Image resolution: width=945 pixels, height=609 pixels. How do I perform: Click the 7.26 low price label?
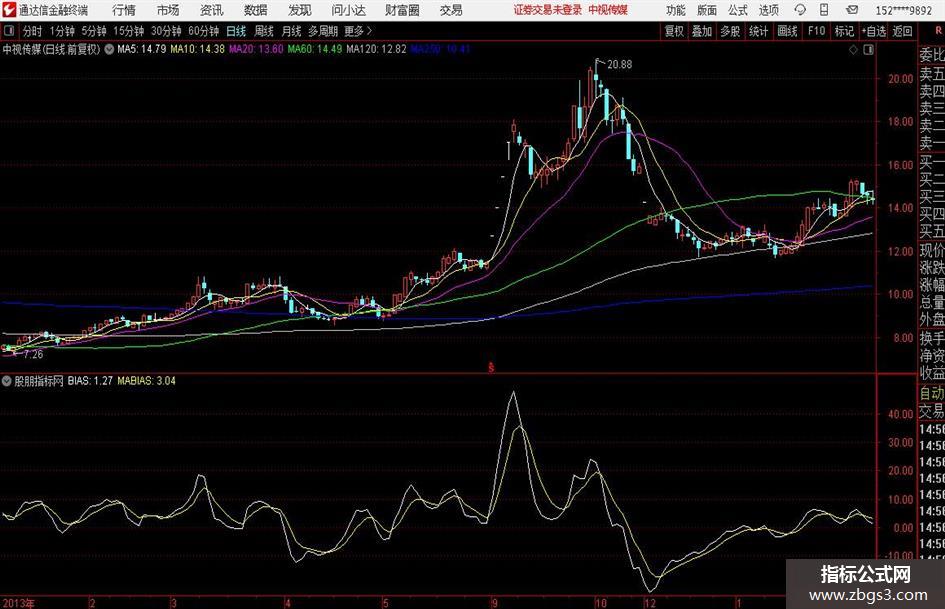coord(34,355)
